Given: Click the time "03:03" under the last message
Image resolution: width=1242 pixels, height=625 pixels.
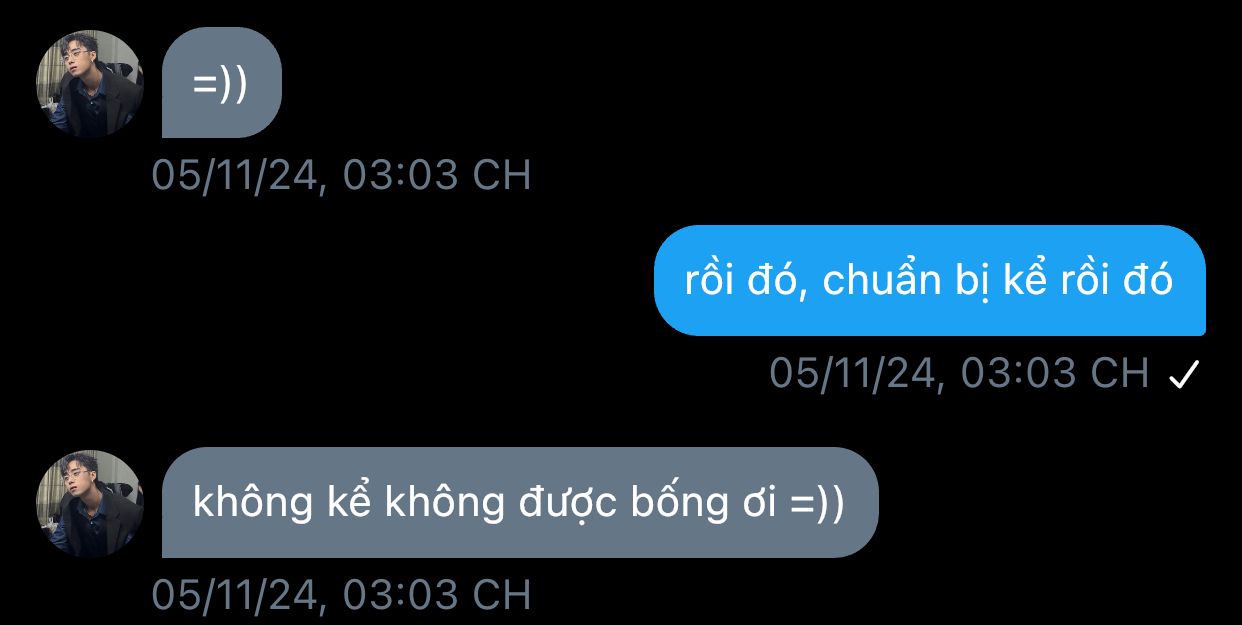Looking at the screenshot, I should point(400,594).
